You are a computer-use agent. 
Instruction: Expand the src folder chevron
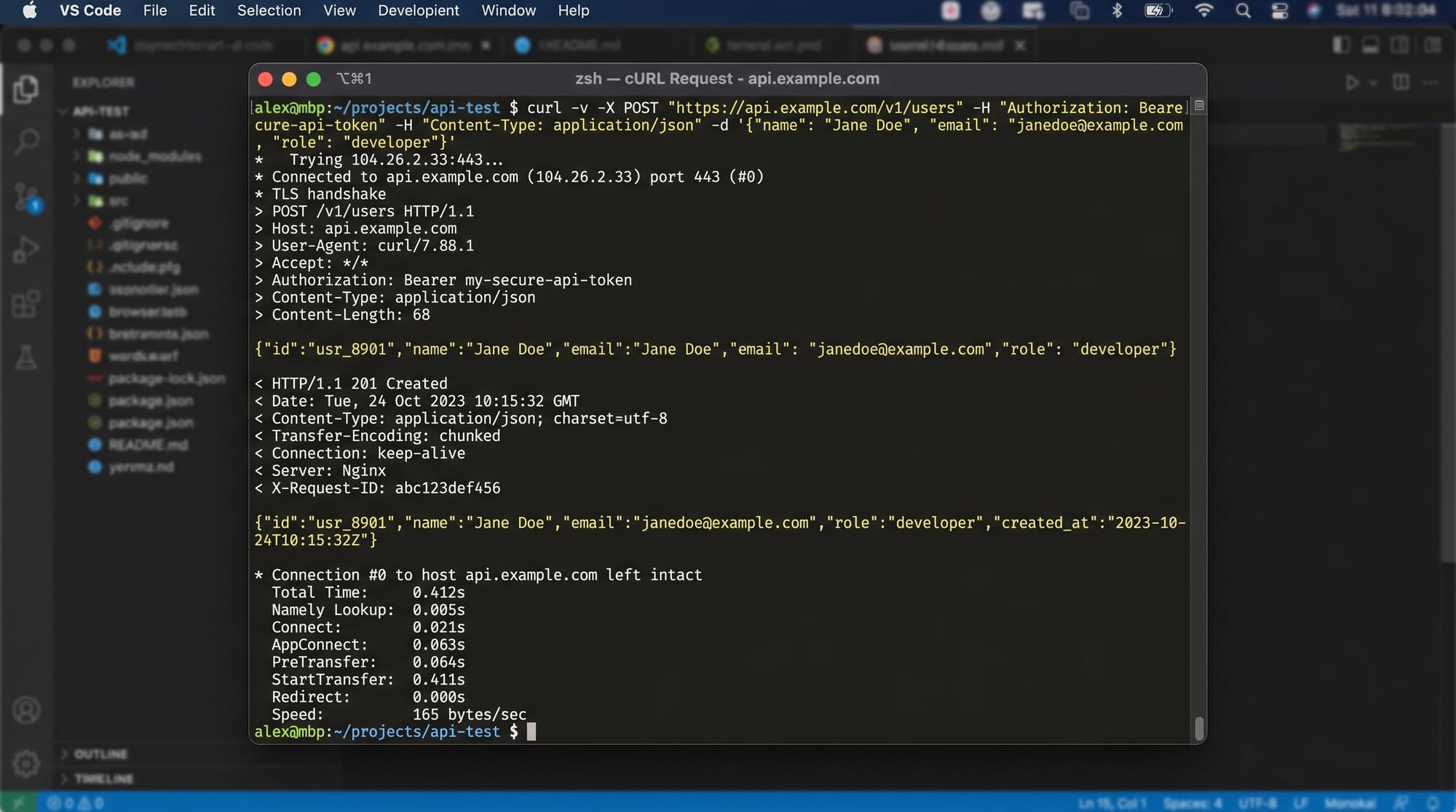coord(76,200)
